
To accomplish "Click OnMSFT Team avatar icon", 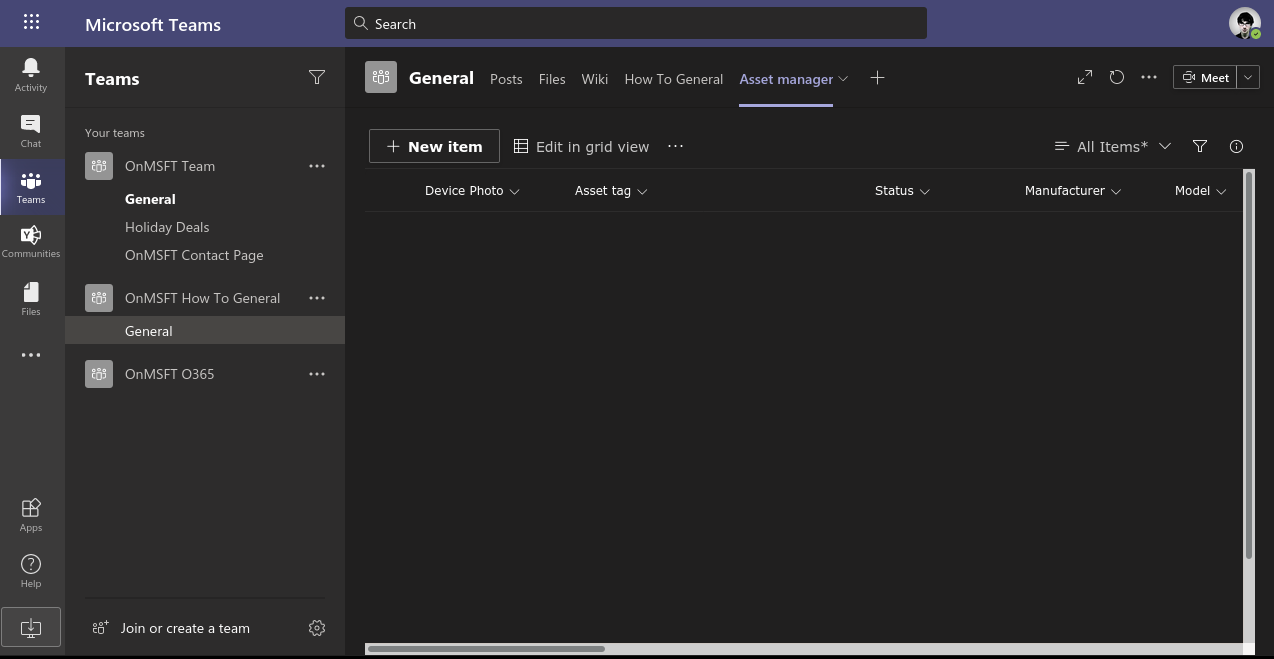I will pos(99,166).
